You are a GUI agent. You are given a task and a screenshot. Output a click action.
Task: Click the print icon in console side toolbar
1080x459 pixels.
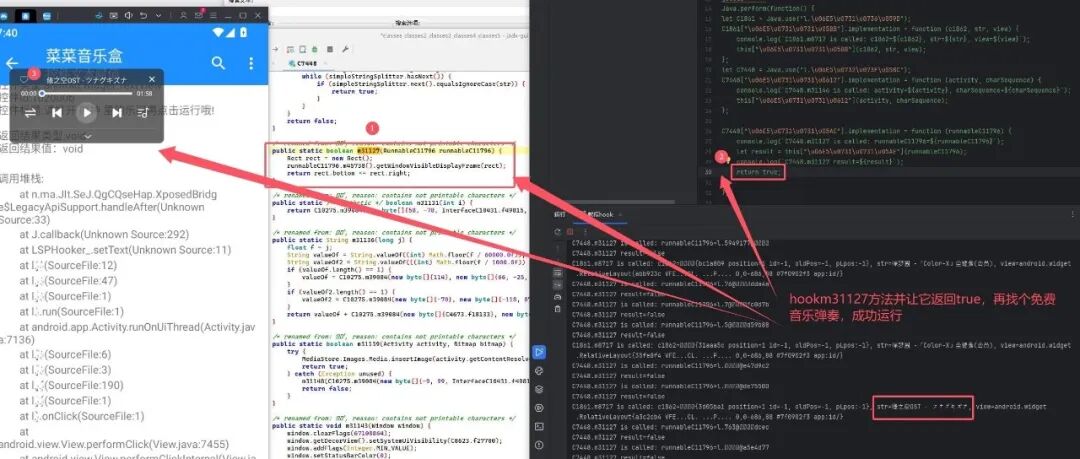click(559, 298)
